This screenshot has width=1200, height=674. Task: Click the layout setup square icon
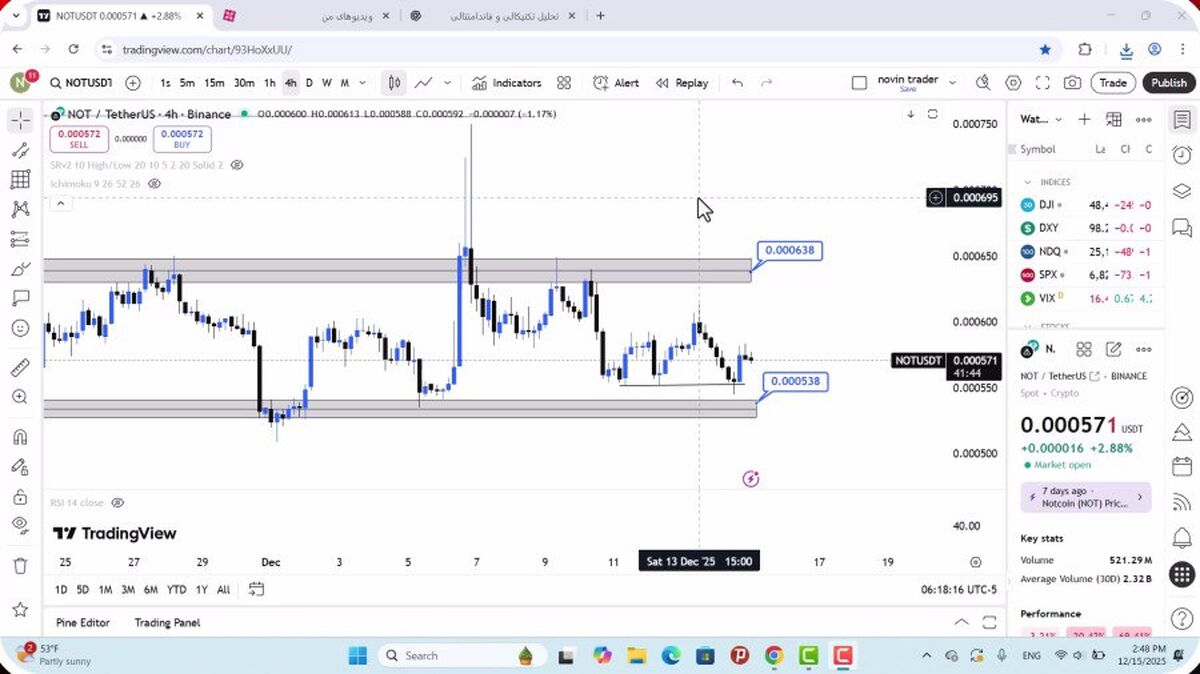point(859,83)
